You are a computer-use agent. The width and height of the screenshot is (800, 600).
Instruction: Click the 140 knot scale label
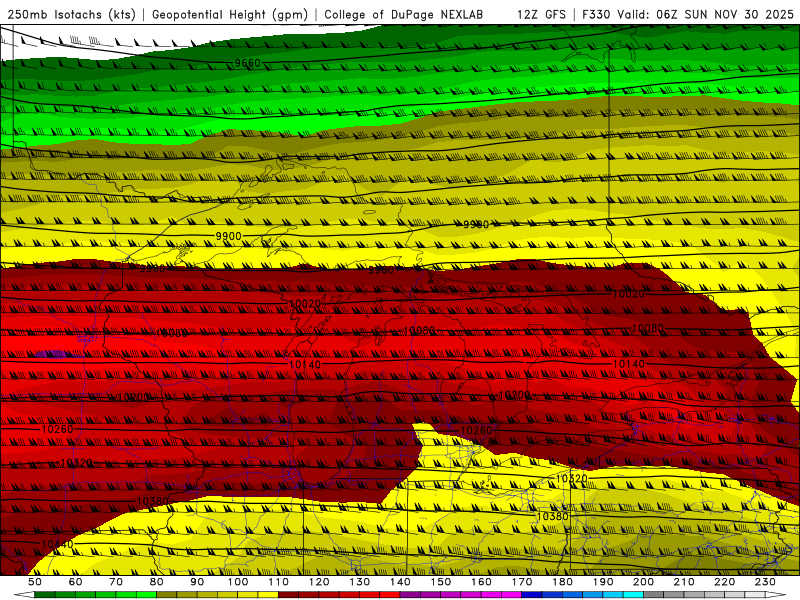[400, 582]
